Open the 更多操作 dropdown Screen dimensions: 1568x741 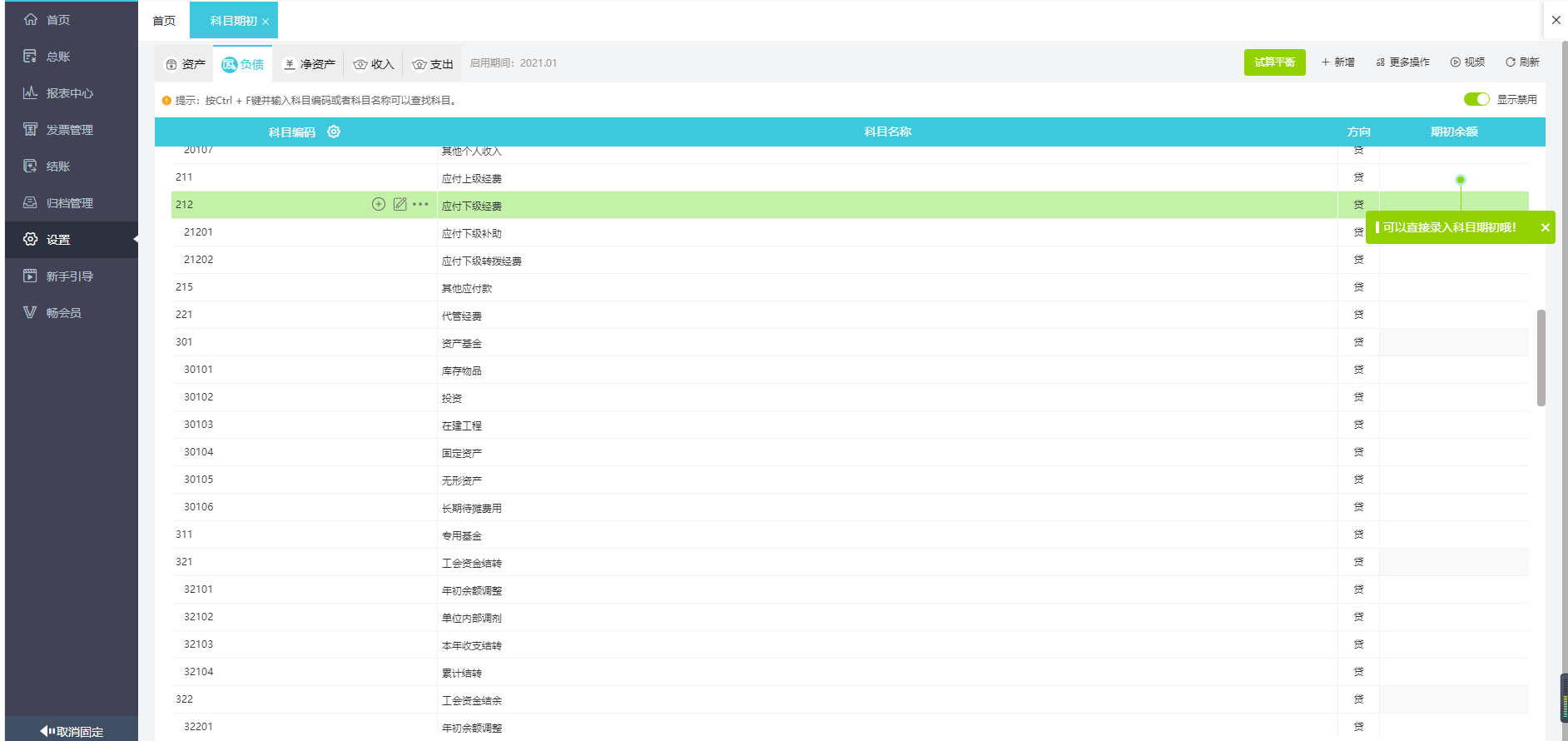(x=1403, y=62)
